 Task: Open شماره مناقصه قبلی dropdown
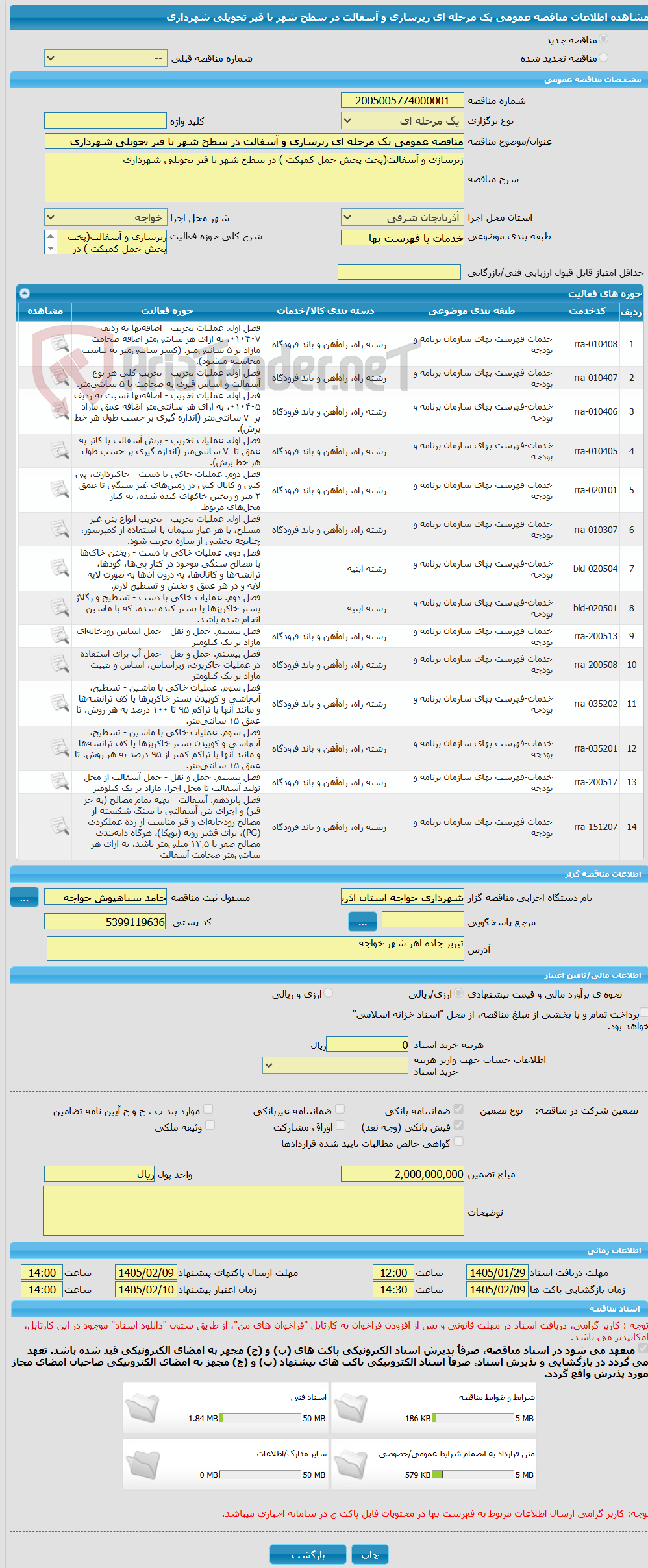[105, 58]
